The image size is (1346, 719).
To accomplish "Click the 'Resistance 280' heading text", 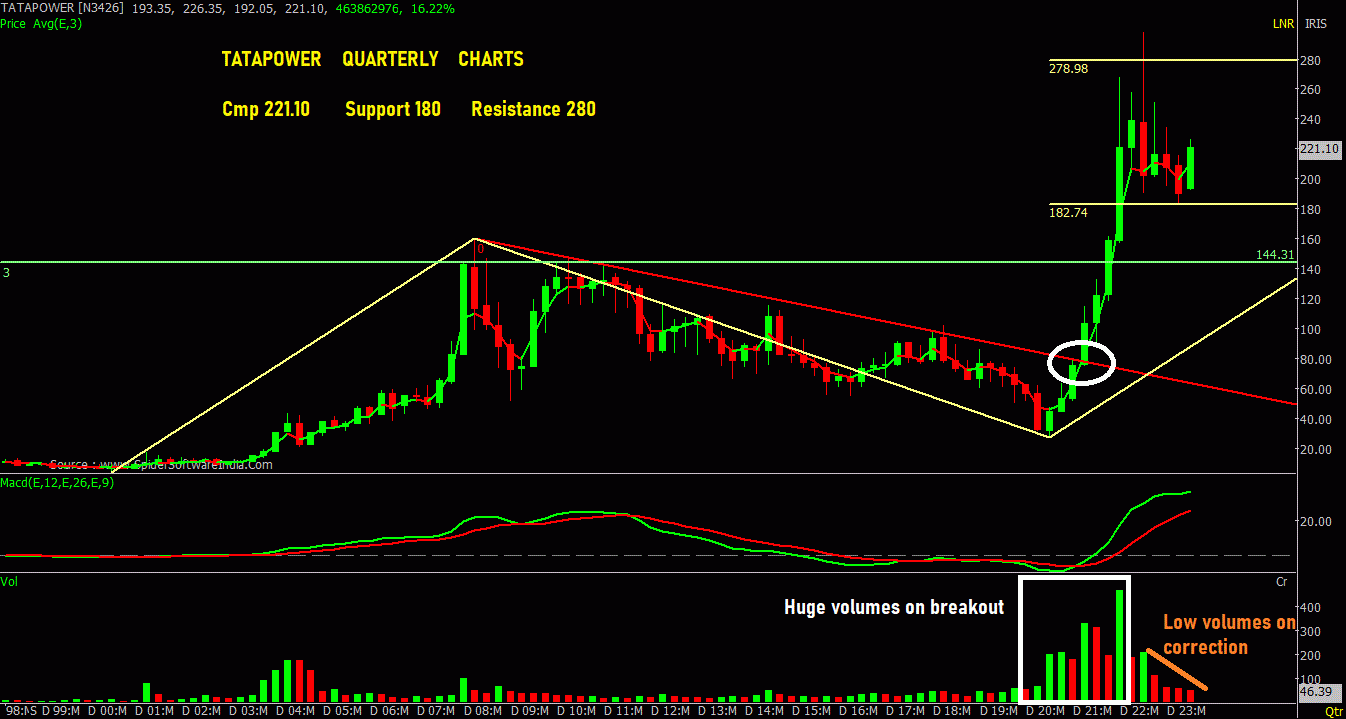I will point(533,109).
